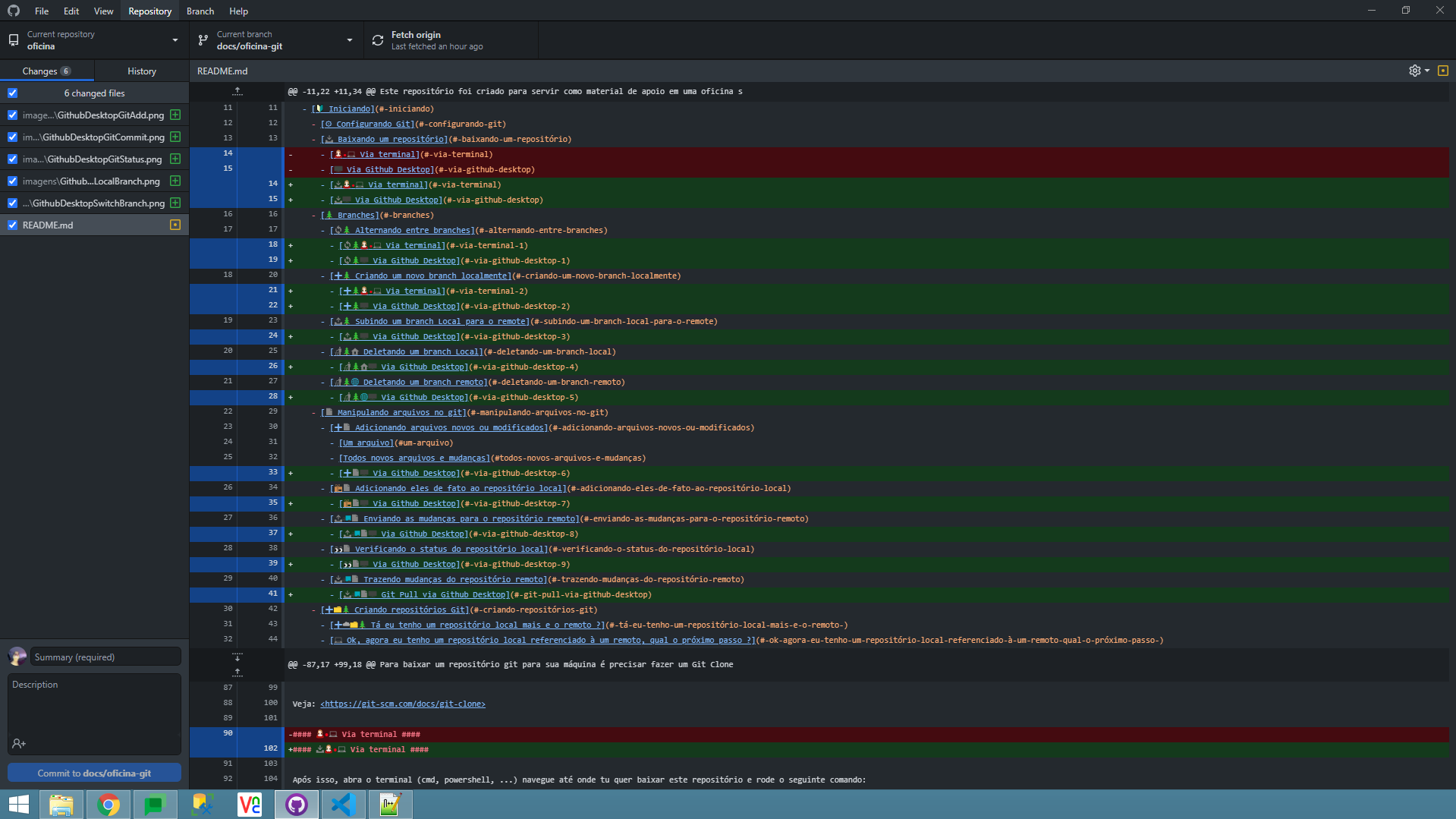
Task: Open the git-scm.com git-clone link
Action: [x=403, y=704]
